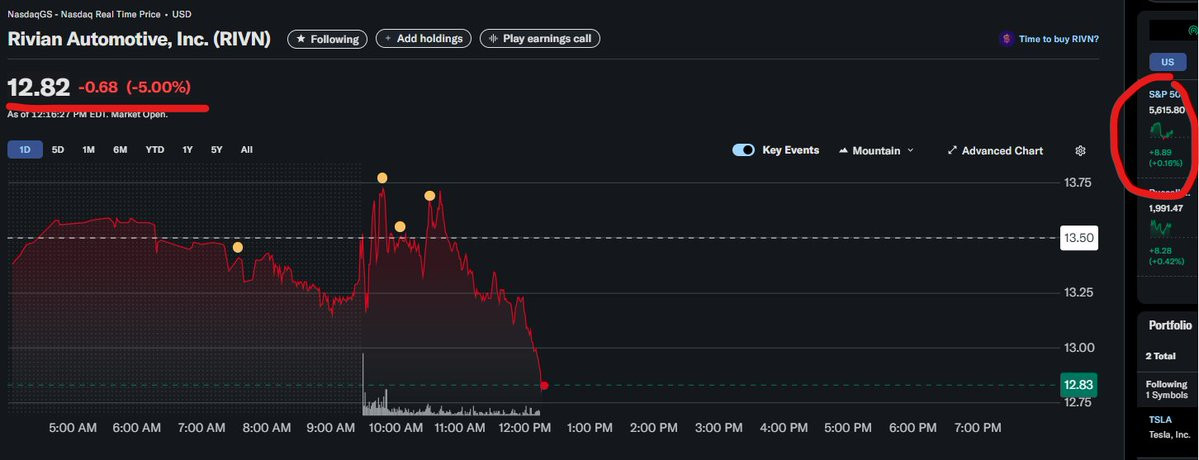Image resolution: width=1199 pixels, height=460 pixels.
Task: Click the +8.28 (+0.42%) index change
Action: [1166, 254]
